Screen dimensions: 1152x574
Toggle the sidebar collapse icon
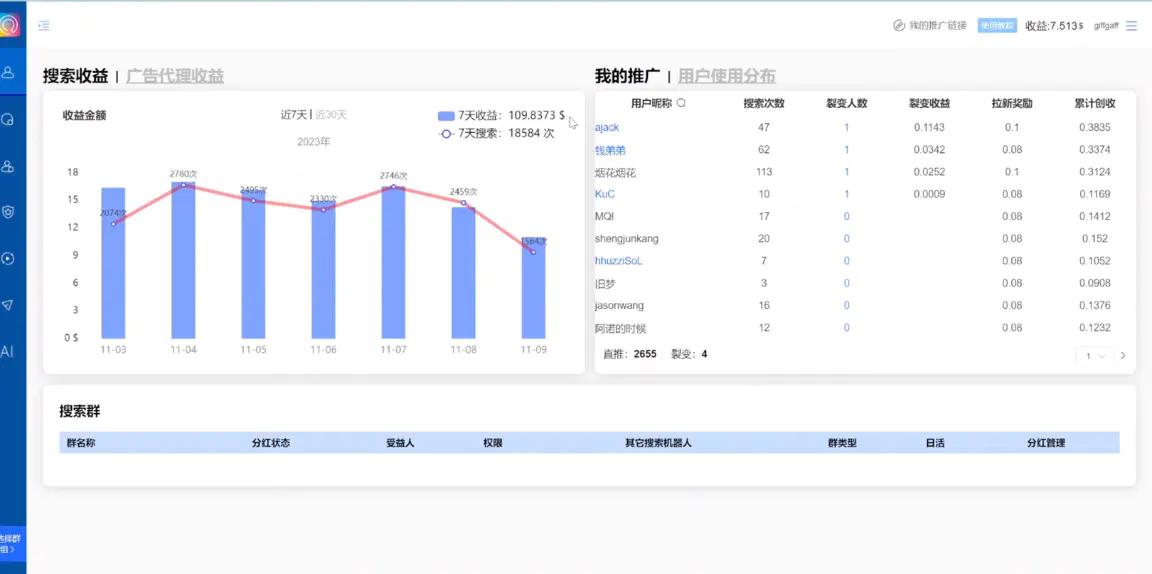coord(44,26)
